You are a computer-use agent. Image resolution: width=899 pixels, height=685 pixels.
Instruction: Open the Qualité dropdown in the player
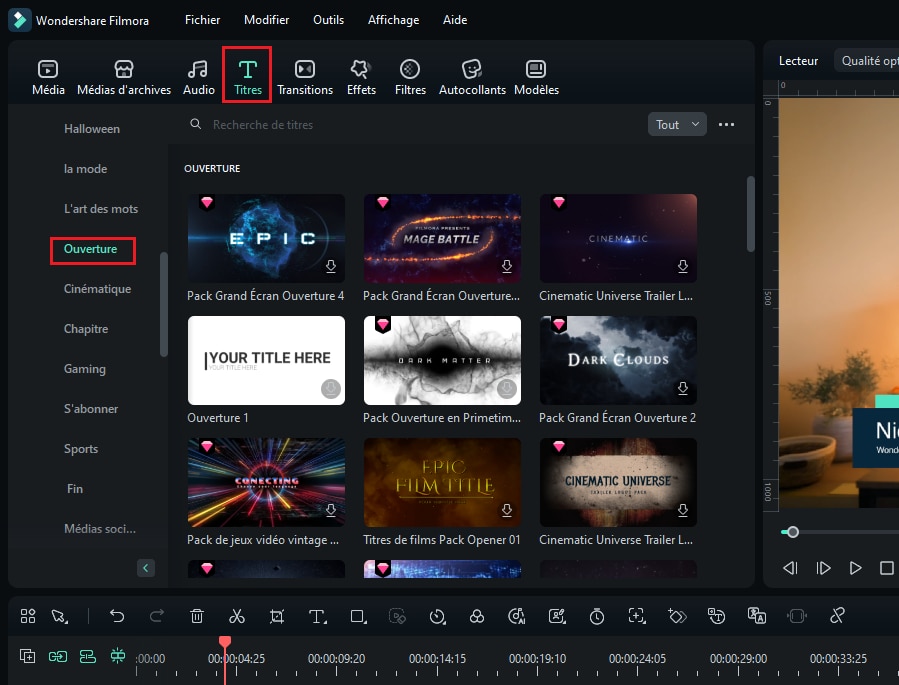(866, 61)
